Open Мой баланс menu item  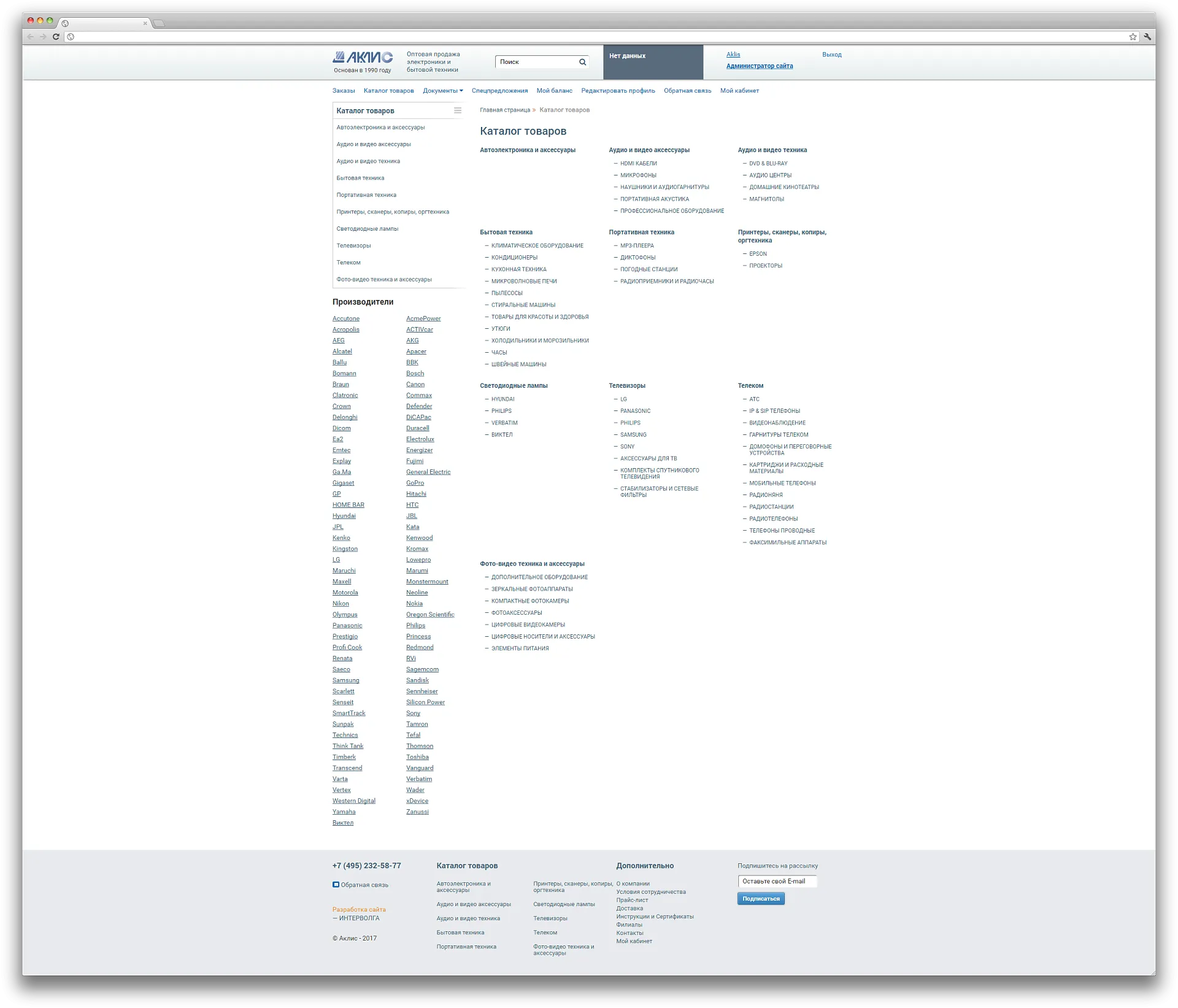554,91
